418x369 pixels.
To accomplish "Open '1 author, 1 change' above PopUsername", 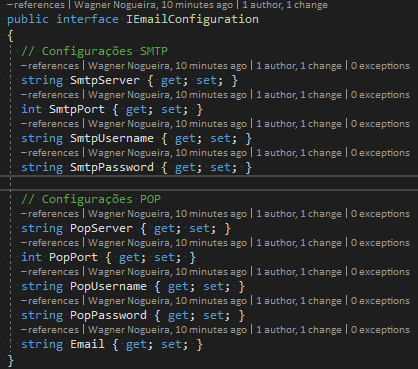I will [299, 272].
